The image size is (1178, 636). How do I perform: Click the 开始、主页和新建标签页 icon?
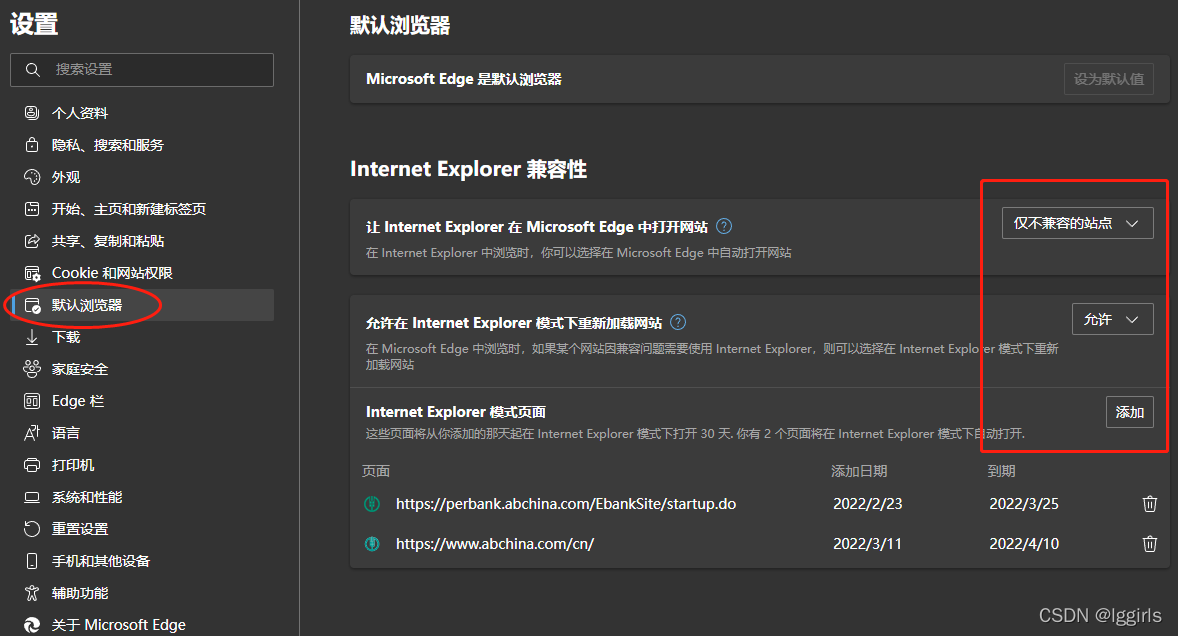(x=32, y=209)
